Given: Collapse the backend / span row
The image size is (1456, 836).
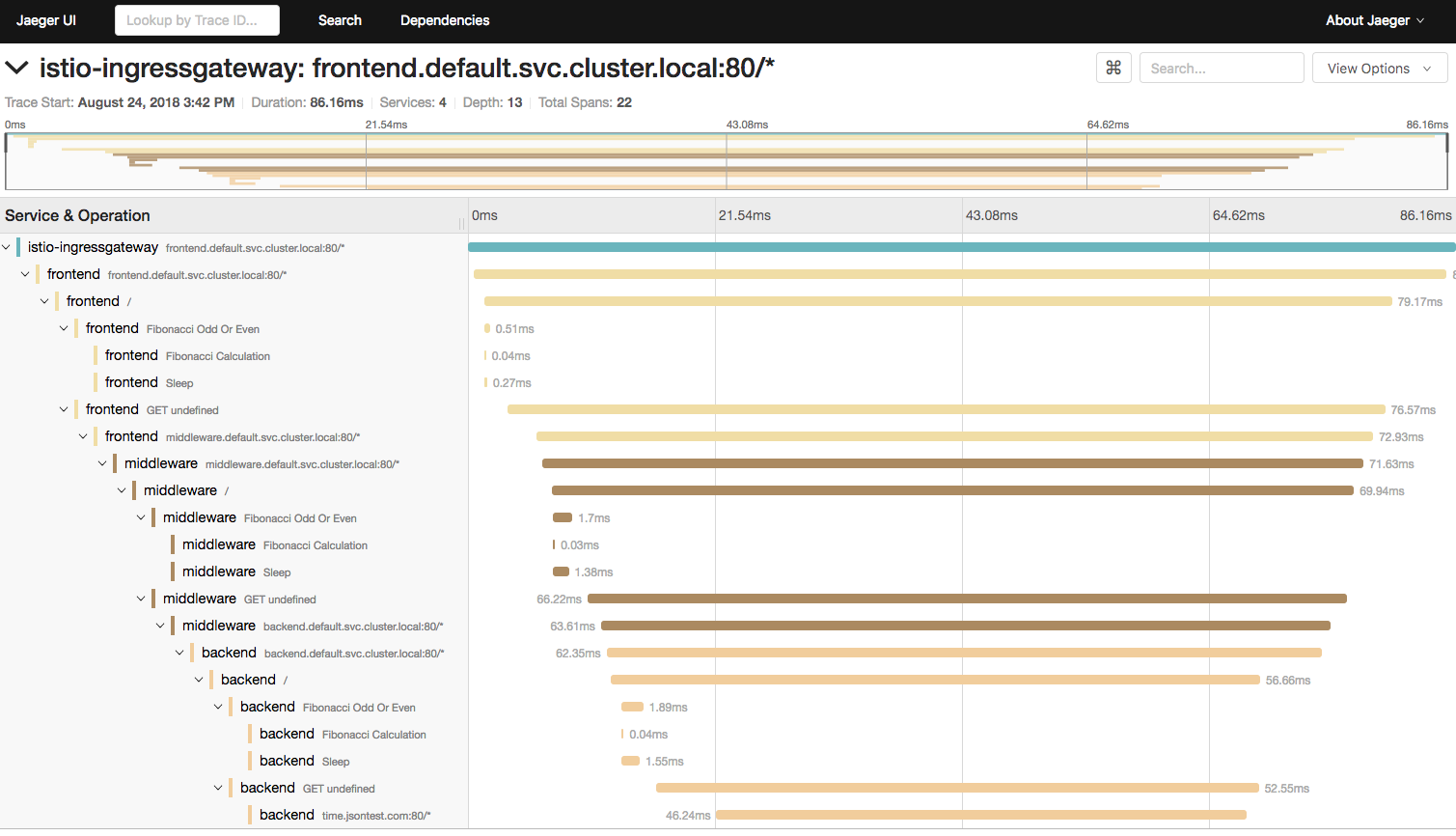Looking at the screenshot, I should (x=200, y=680).
